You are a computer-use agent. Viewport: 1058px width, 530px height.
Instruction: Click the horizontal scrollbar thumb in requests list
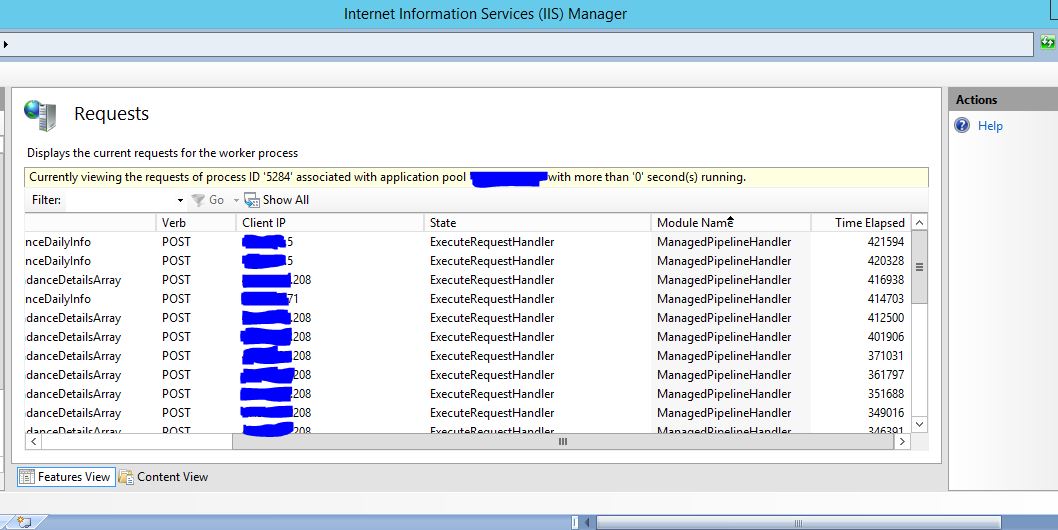coord(562,441)
